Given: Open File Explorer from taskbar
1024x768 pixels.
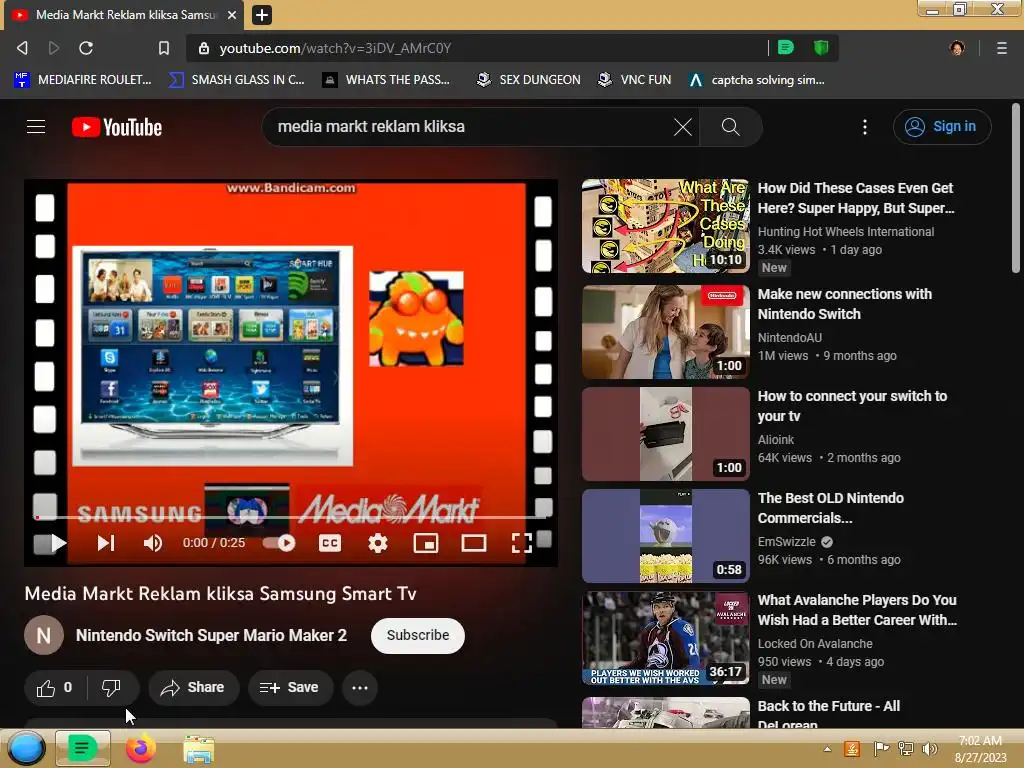Looking at the screenshot, I should 199,750.
